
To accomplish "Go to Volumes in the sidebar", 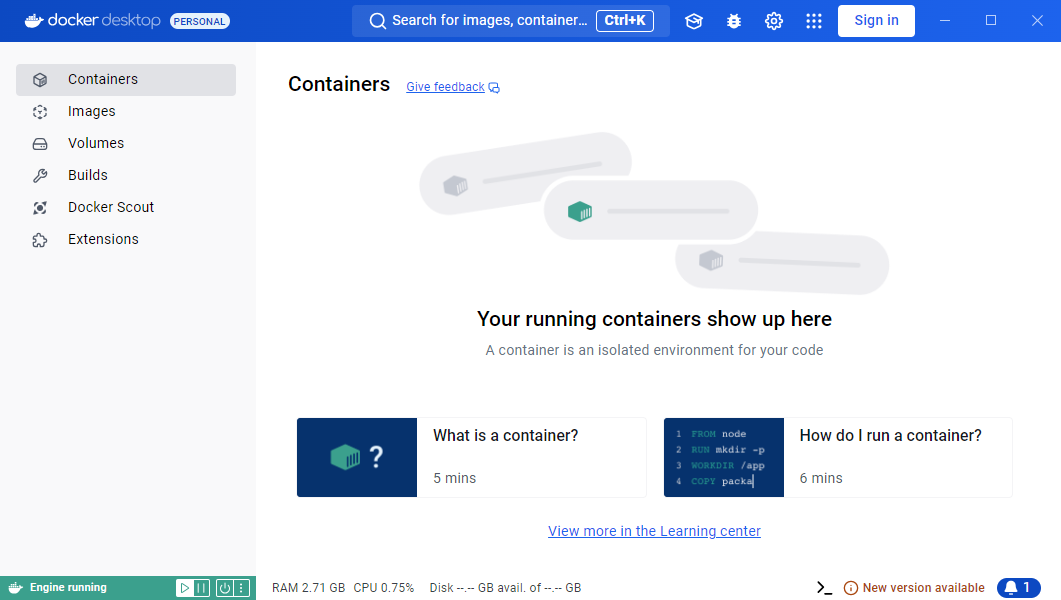I will (96, 143).
